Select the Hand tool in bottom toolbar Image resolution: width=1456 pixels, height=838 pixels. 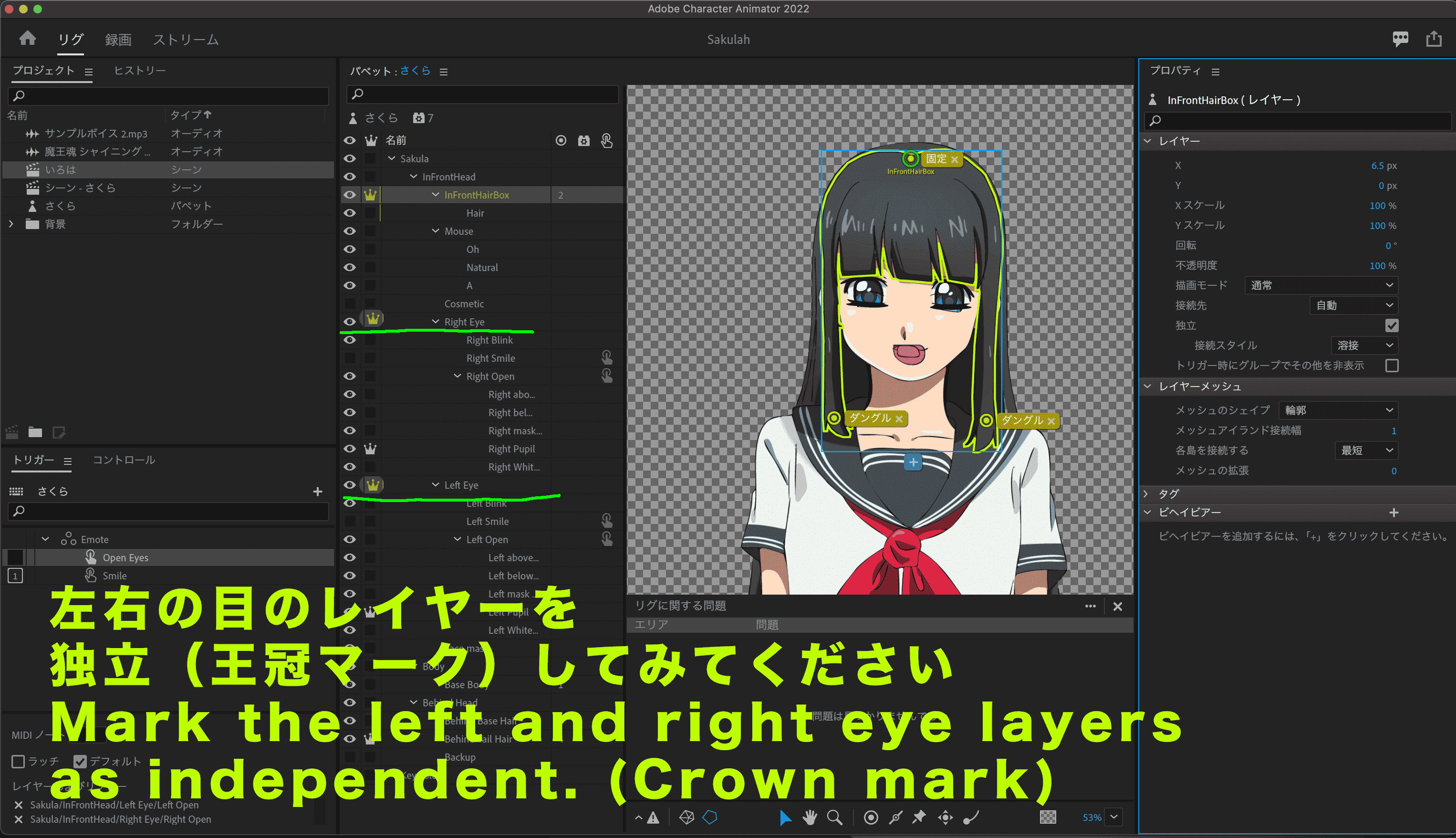coord(810,817)
